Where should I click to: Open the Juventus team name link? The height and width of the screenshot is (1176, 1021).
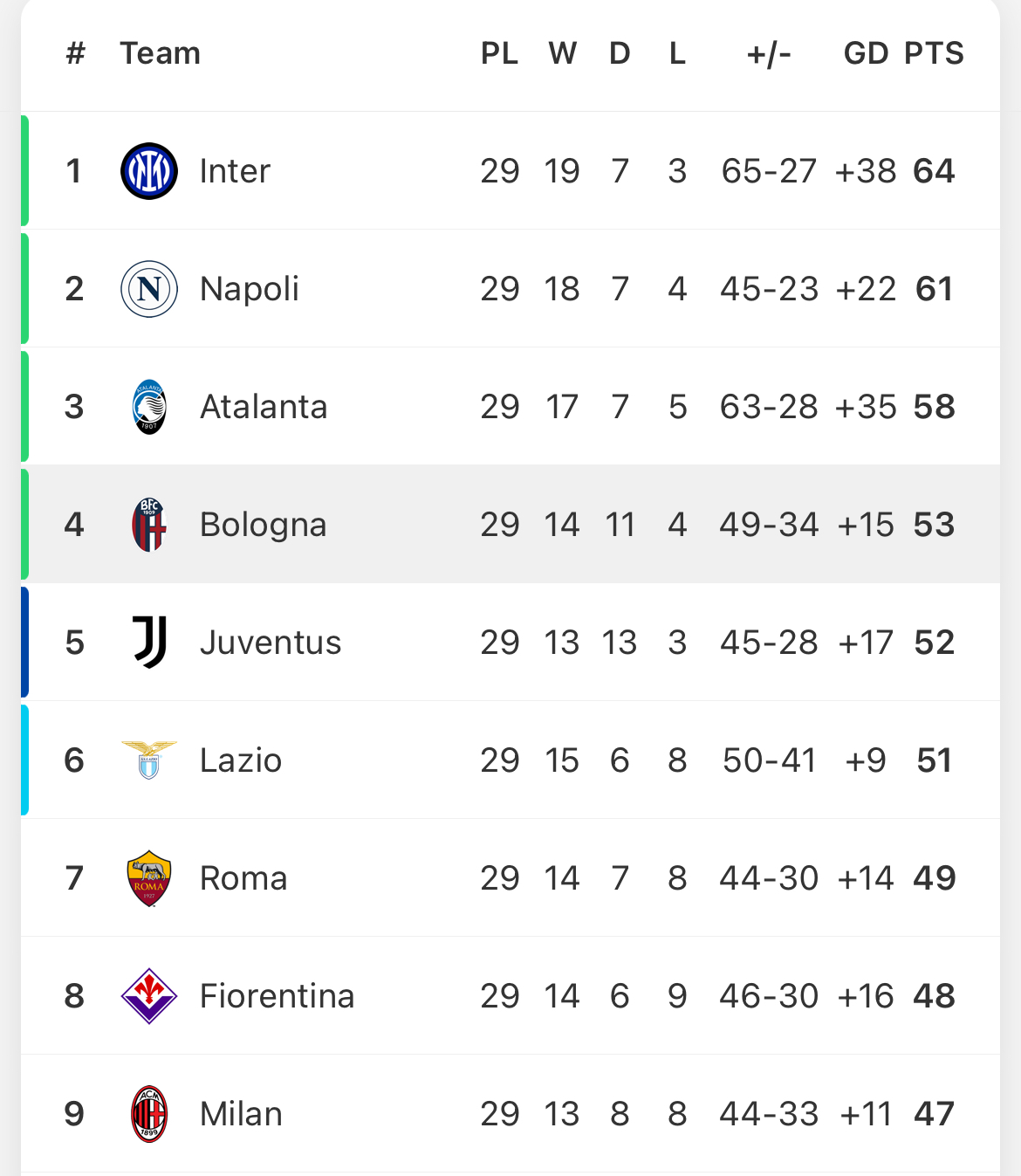point(271,643)
